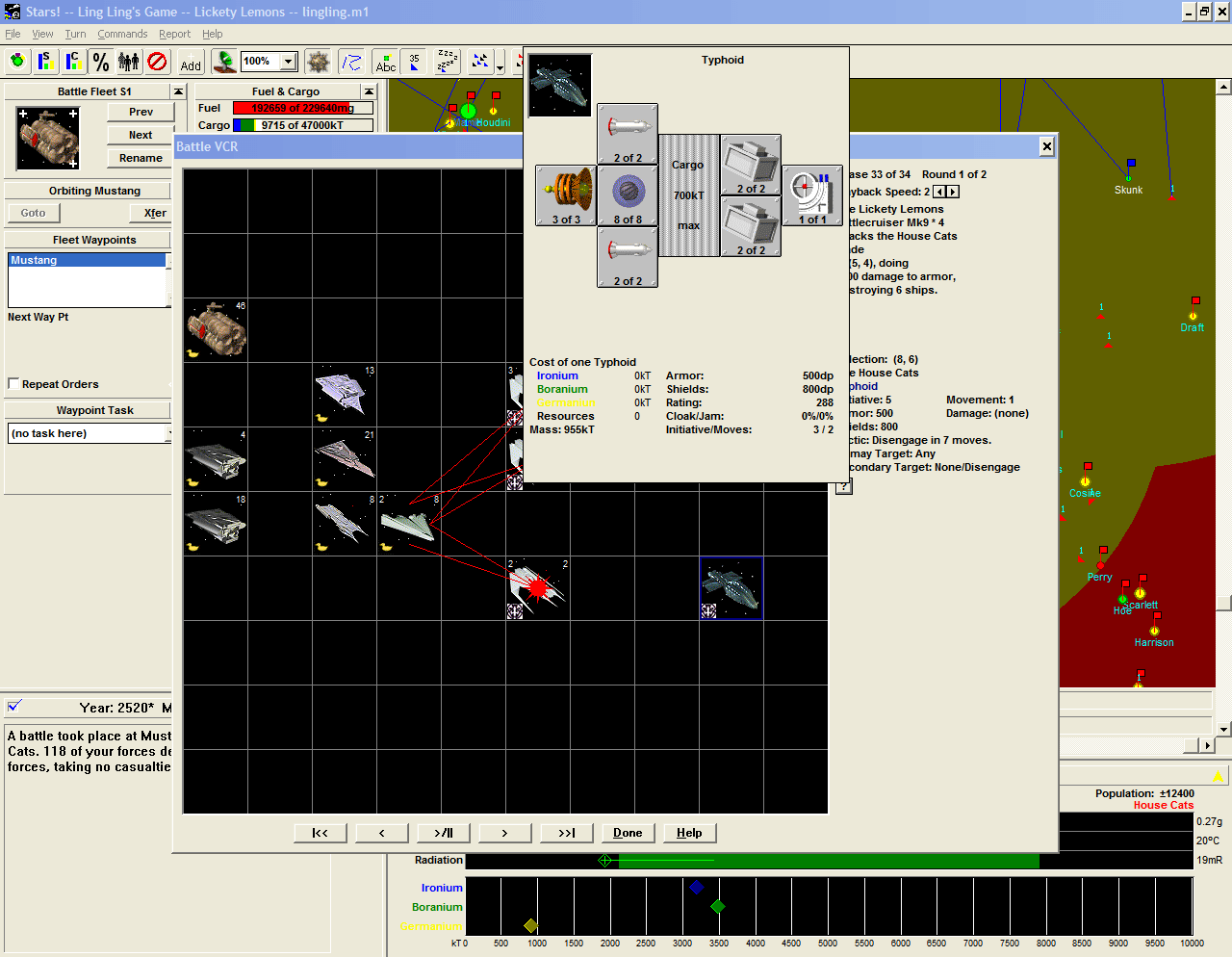Click the Radiation bar green diamond marker

(605, 860)
